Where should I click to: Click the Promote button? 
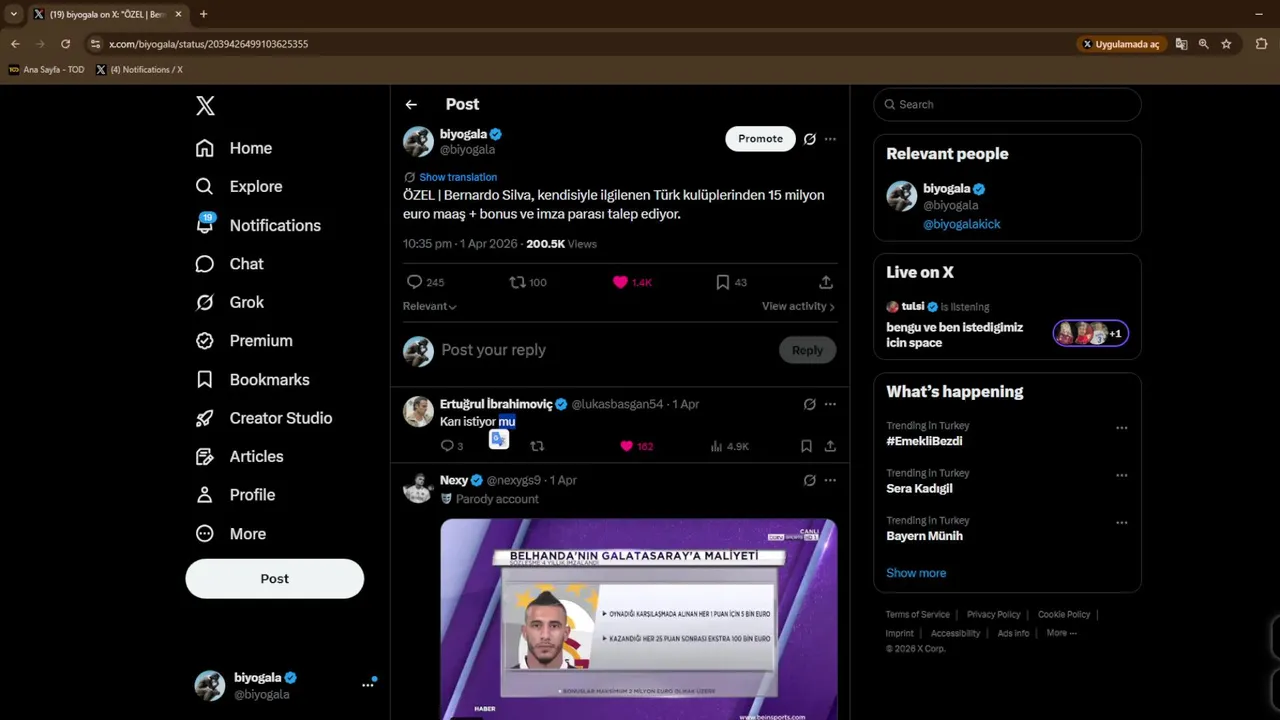click(x=760, y=139)
